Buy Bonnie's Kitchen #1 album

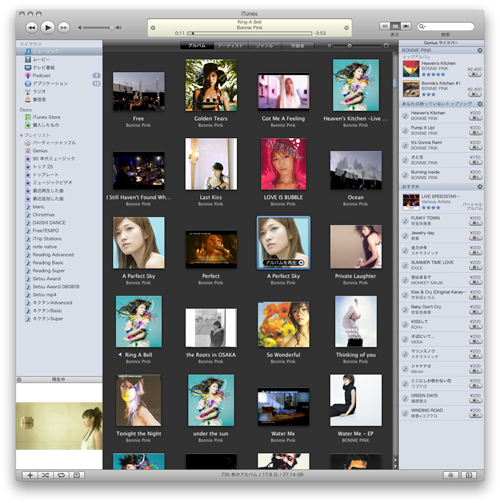[x=475, y=94]
